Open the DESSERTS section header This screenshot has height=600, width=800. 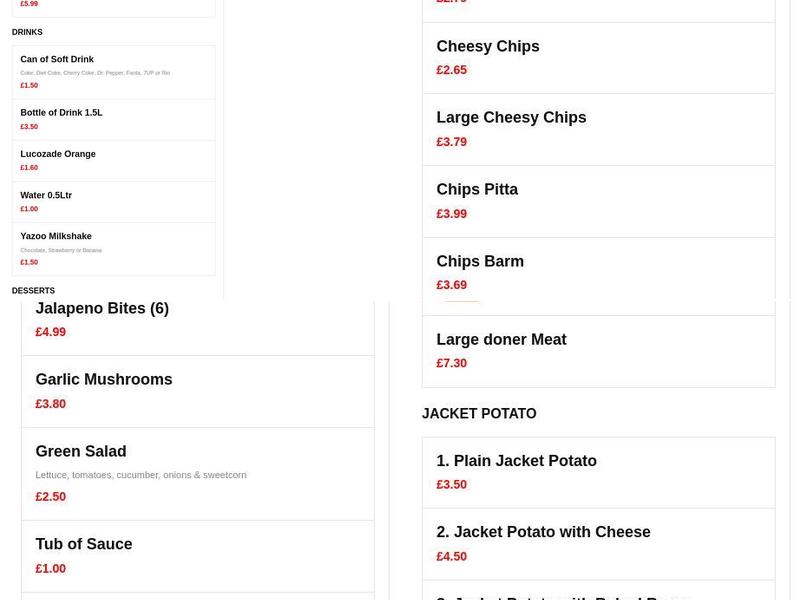33,290
